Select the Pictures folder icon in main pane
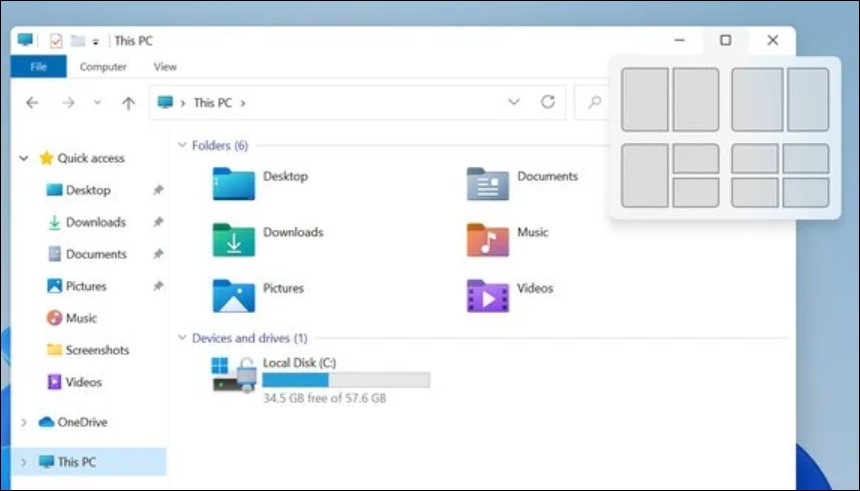 point(234,296)
